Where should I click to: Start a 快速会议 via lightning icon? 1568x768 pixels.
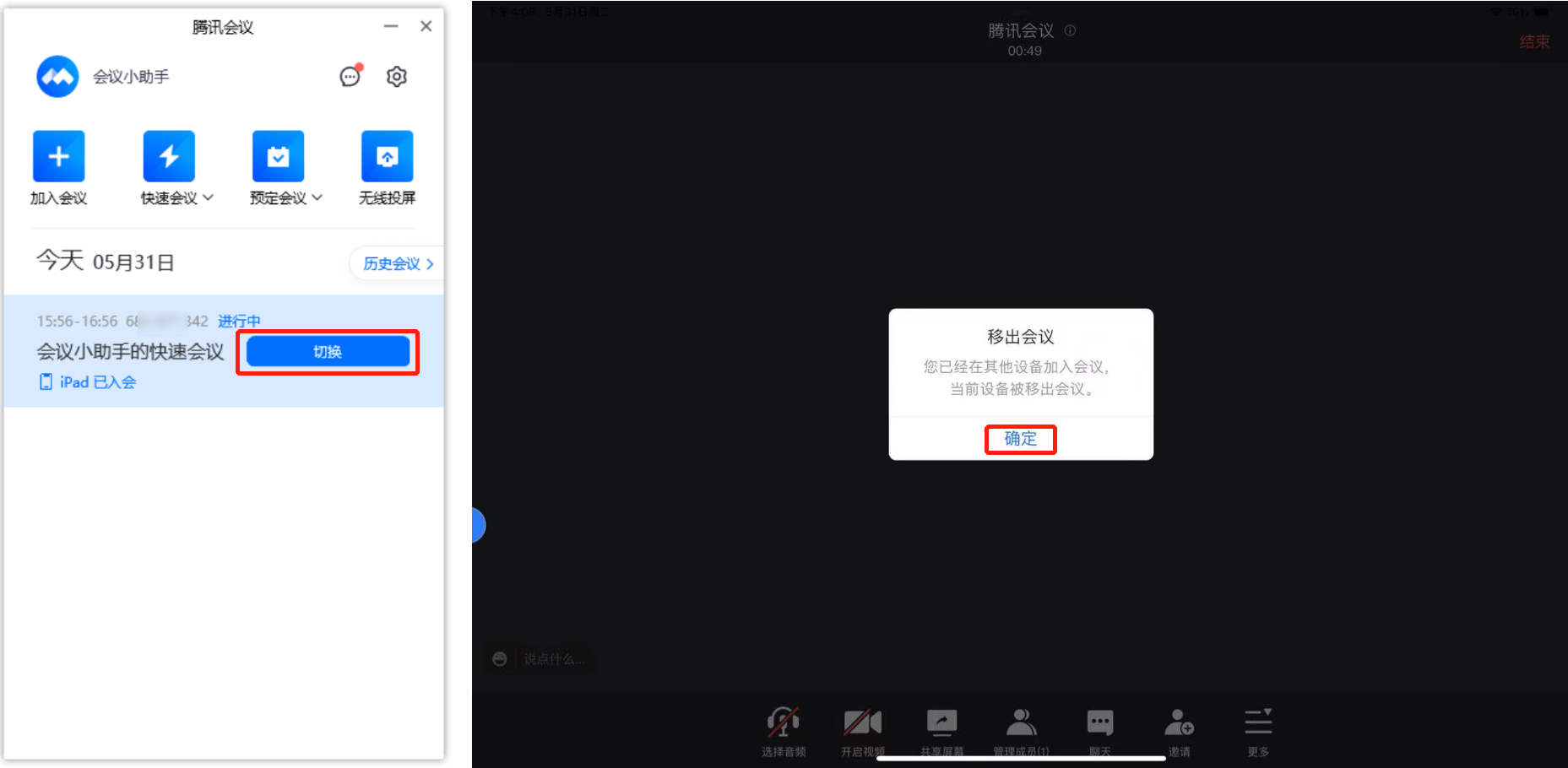click(169, 156)
